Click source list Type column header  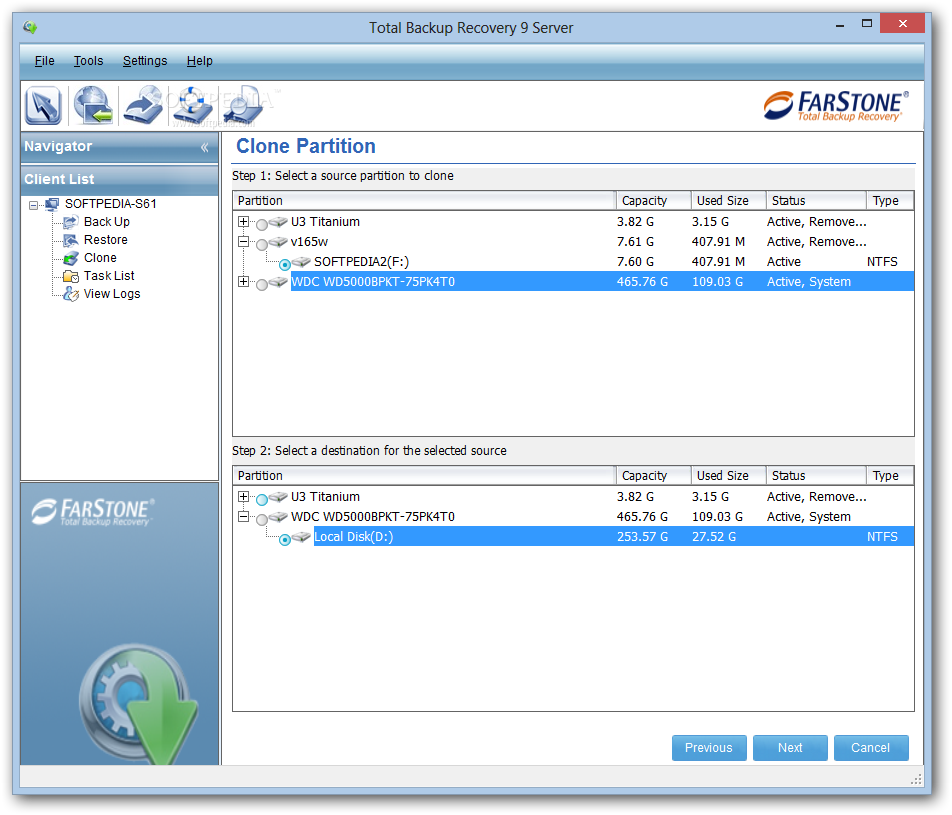(890, 201)
